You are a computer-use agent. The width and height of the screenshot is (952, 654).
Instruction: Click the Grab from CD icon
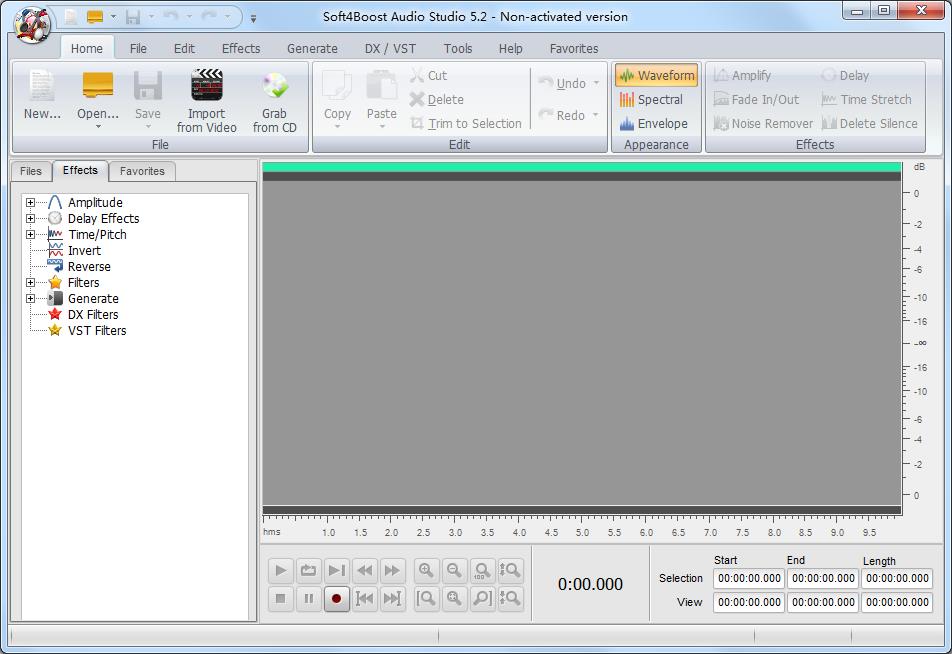click(x=274, y=87)
